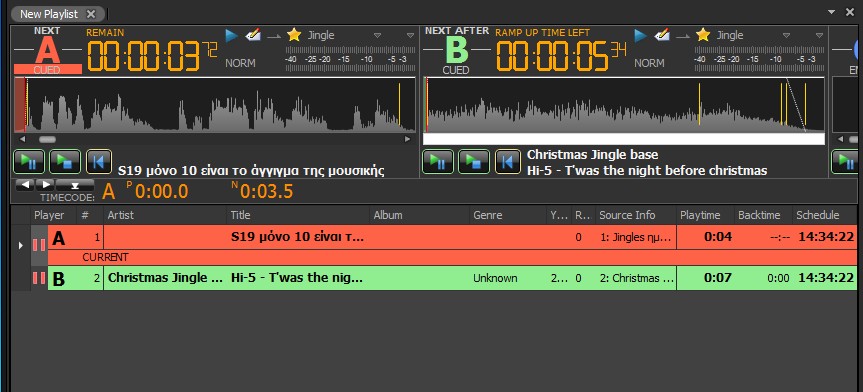
Task: Select title cell 'S19 μόνο 10 είναι τ...'
Action: 297,238
